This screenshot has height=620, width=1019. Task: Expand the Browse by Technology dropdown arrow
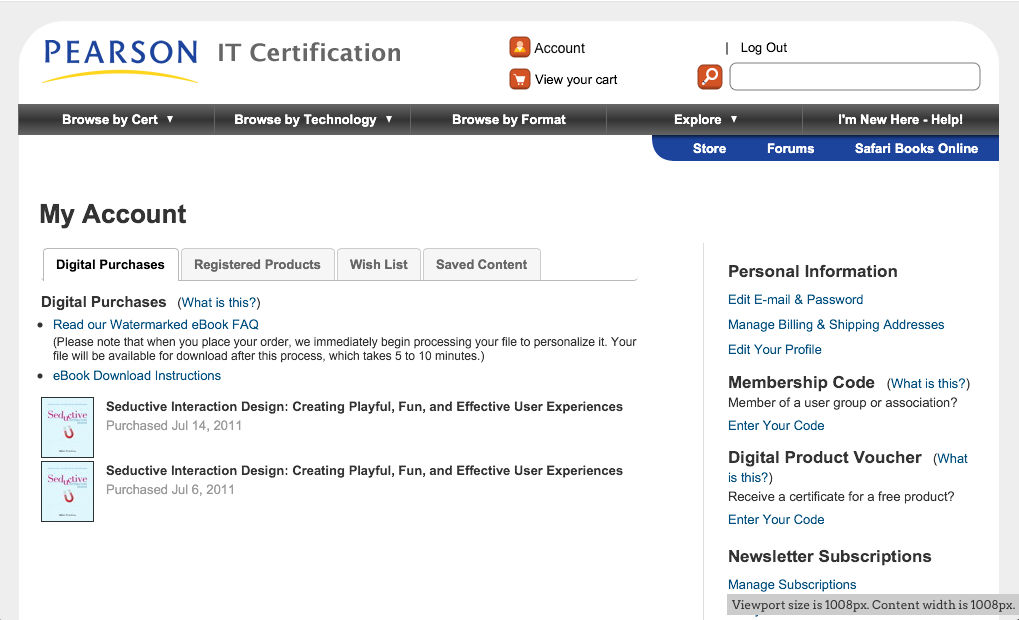(x=389, y=120)
